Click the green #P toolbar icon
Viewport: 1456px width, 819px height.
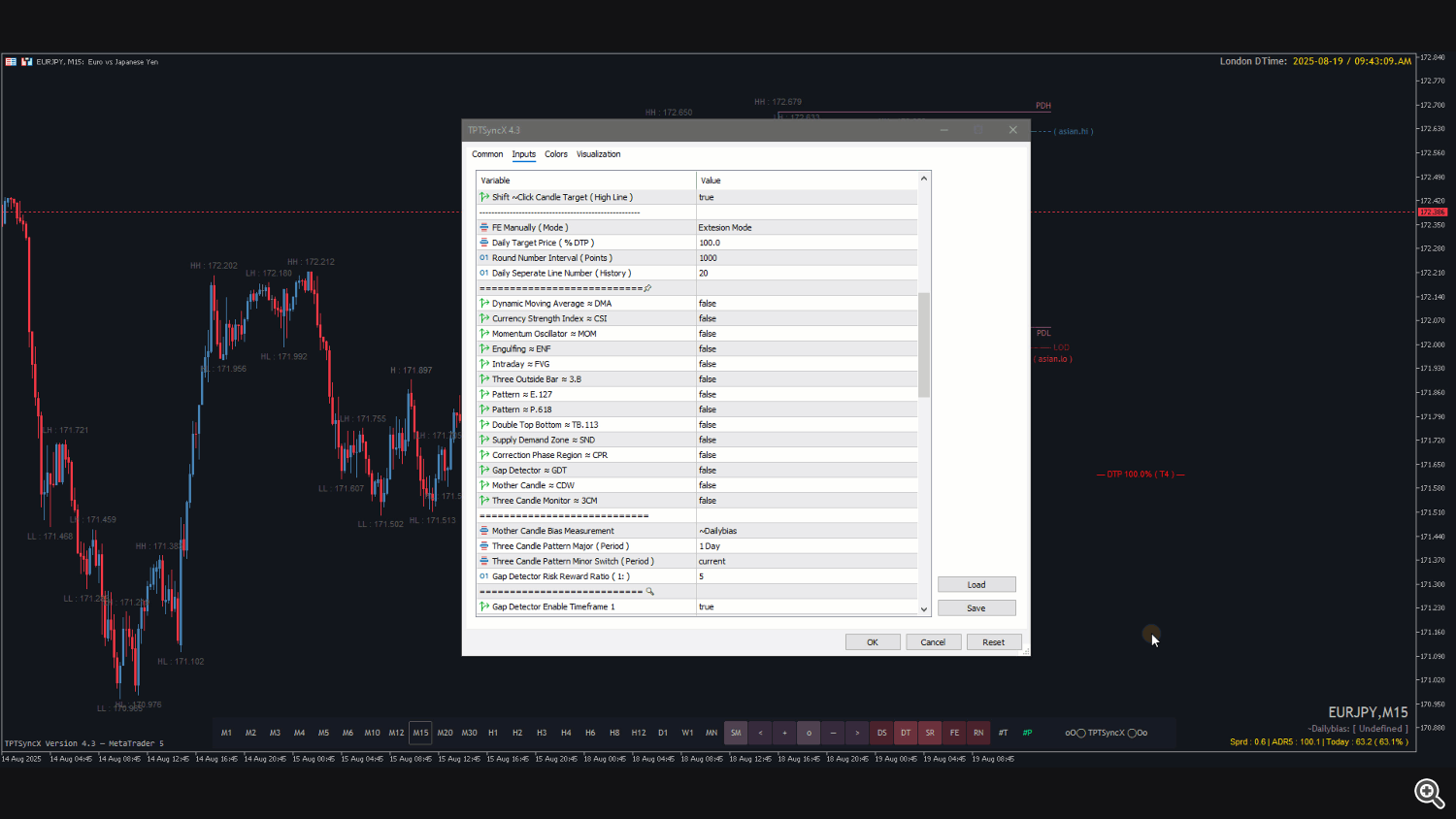click(x=1027, y=733)
